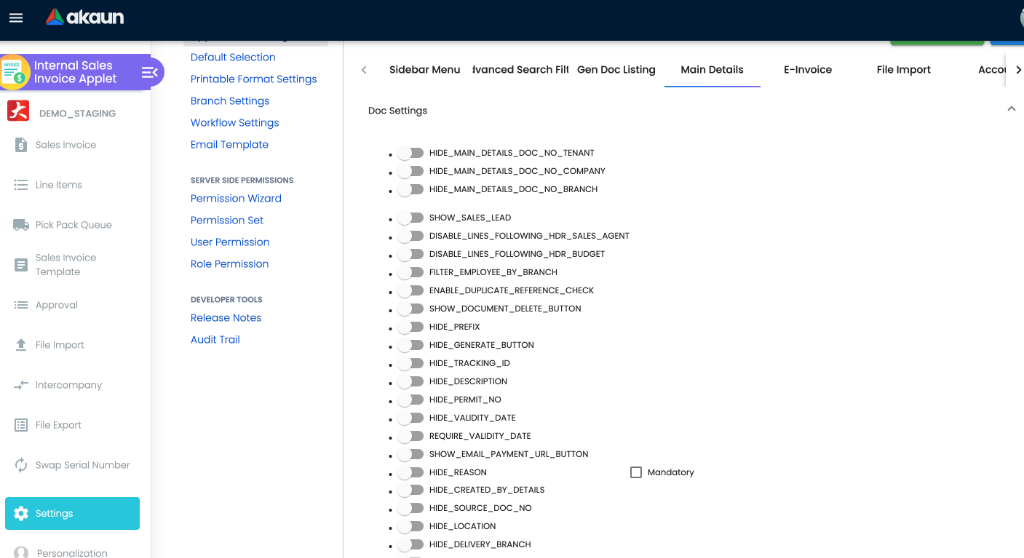Toggle HIDE_CREATED_BY_DETAILS switch
The width and height of the screenshot is (1024, 558).
click(x=411, y=490)
